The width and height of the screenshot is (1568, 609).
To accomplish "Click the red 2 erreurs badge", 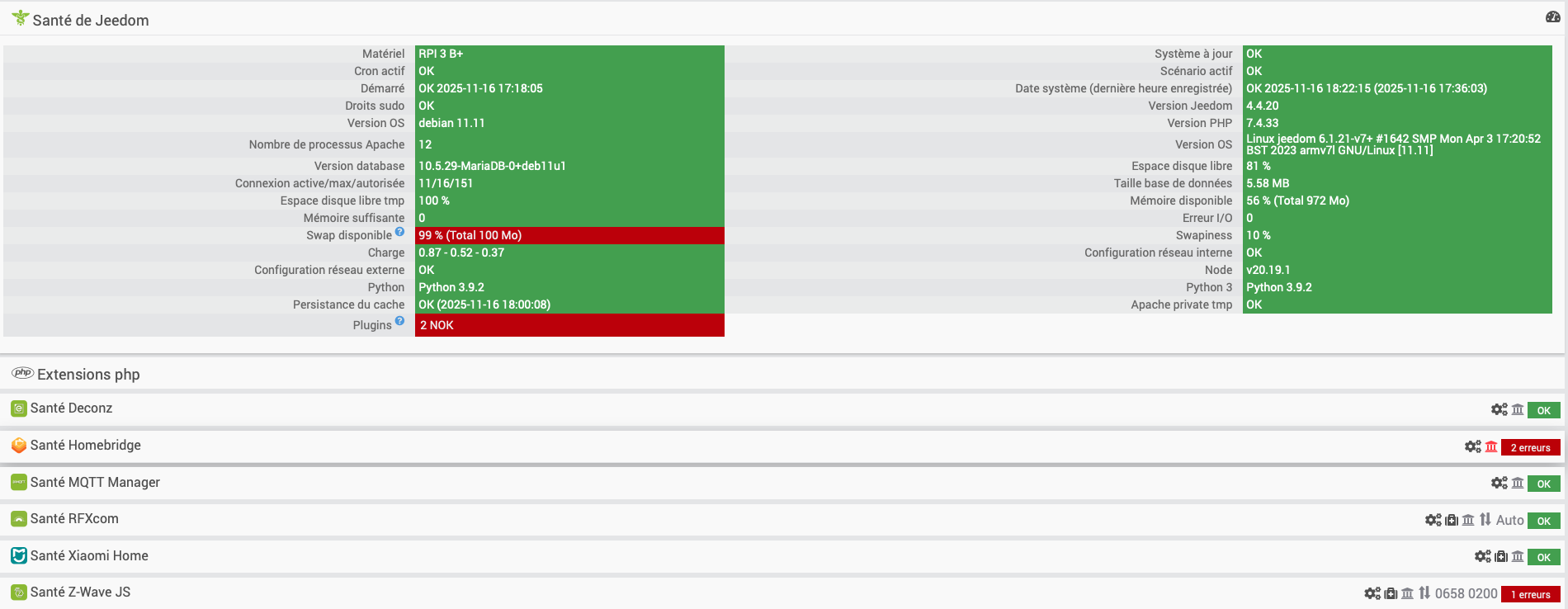I will tap(1530, 447).
